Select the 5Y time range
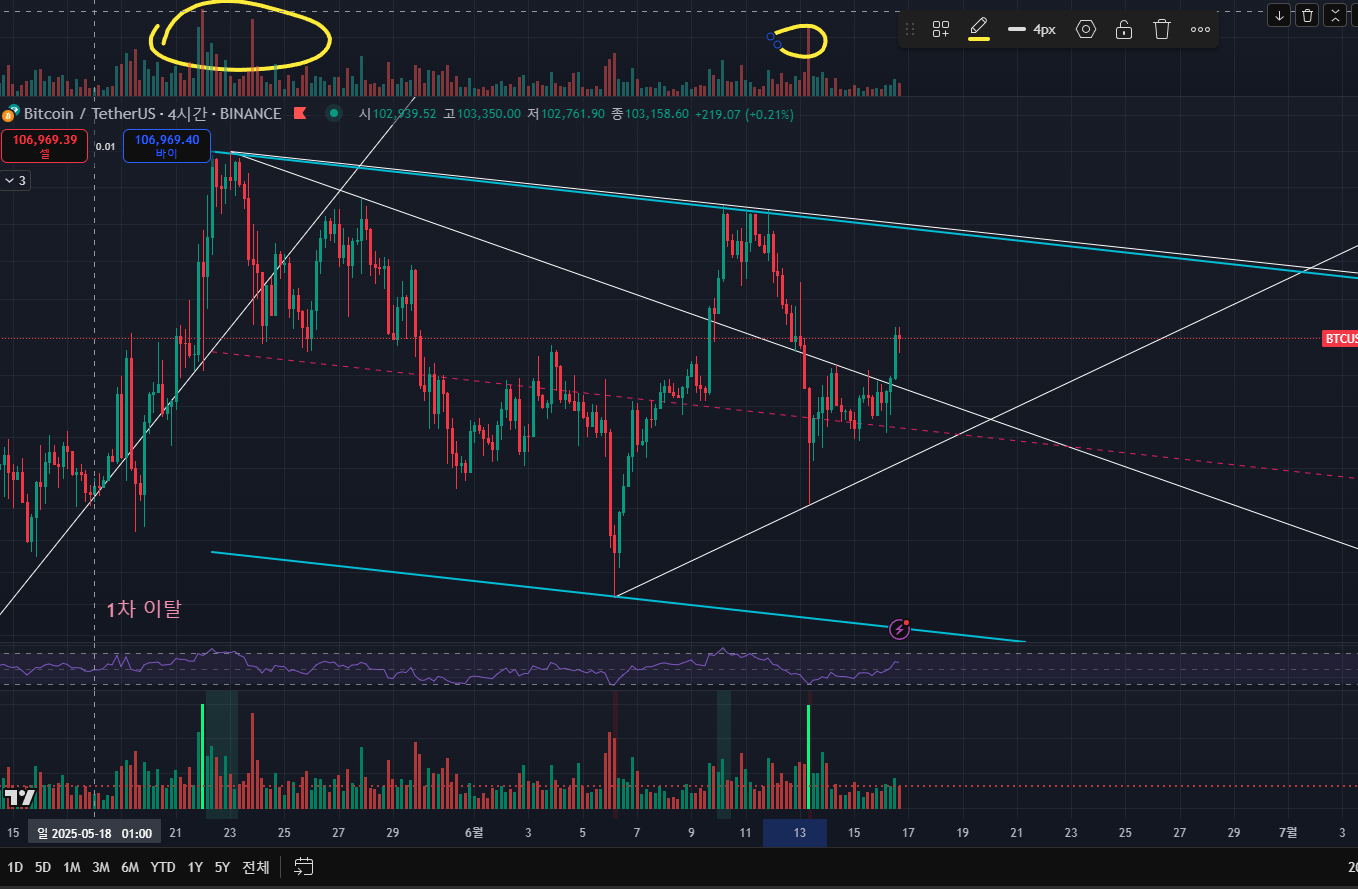The image size is (1358, 889). [222, 867]
